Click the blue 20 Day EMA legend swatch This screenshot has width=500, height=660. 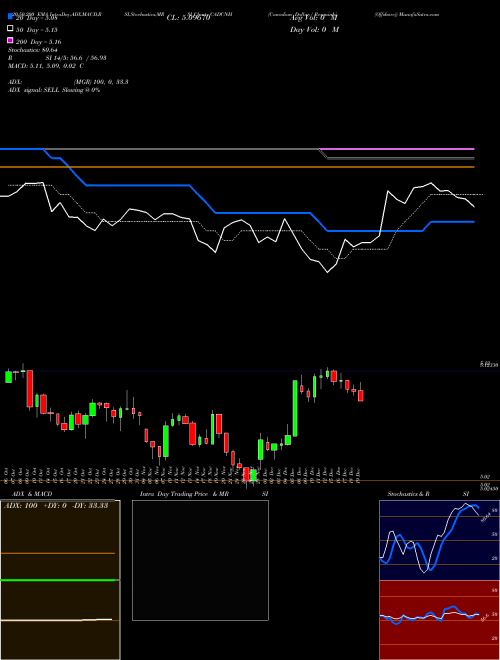[x=10, y=17]
